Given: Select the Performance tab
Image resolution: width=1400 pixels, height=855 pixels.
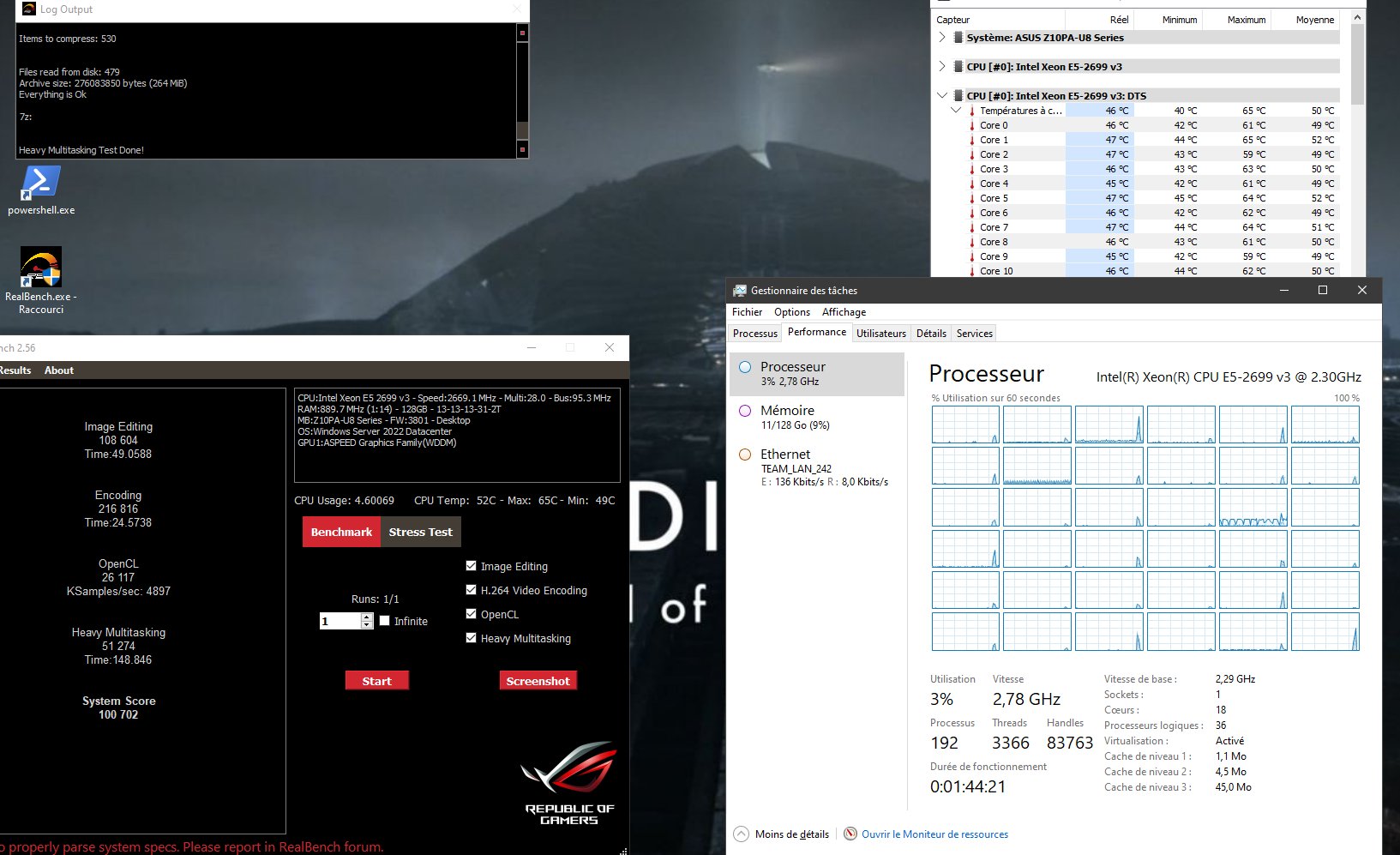Looking at the screenshot, I should 817,332.
